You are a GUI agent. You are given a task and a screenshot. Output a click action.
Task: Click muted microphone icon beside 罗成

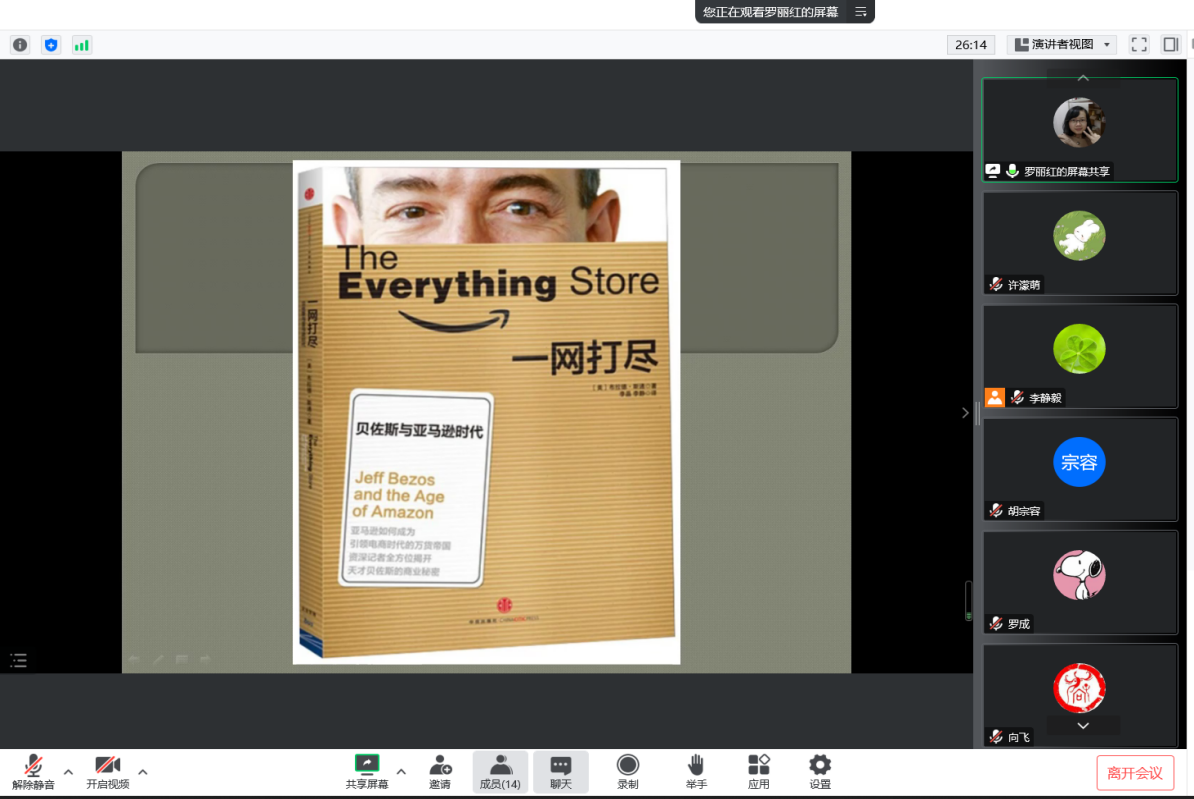click(996, 623)
